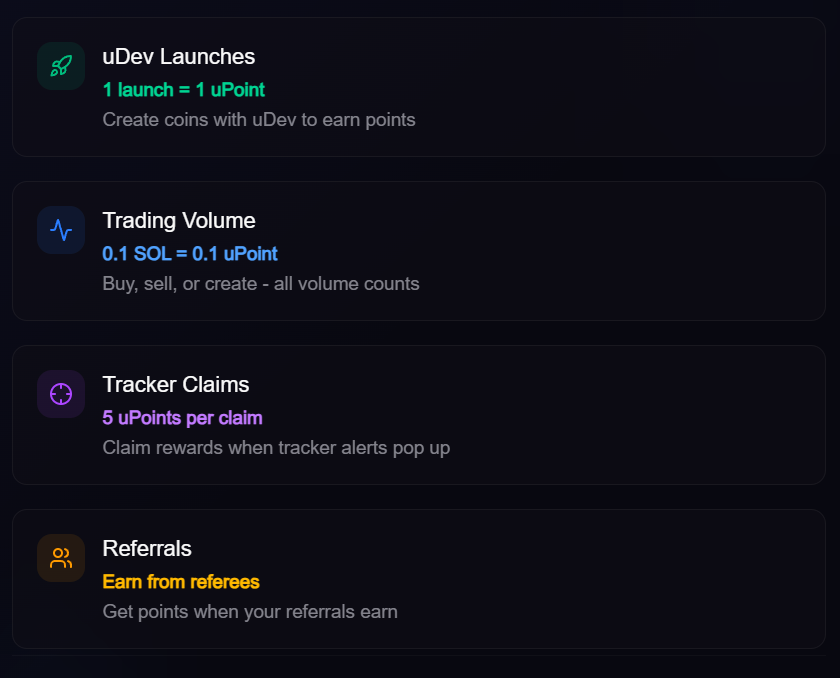Click the purple crosshair tracker icon
The width and height of the screenshot is (840, 678).
coord(61,394)
